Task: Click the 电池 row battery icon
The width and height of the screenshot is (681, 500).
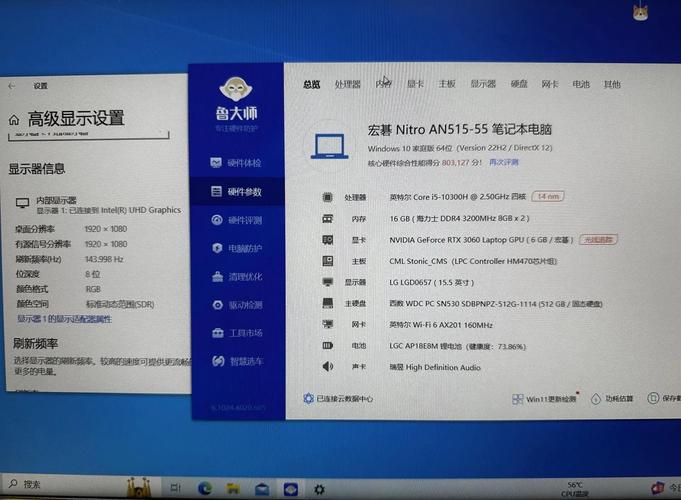Action: (327, 346)
